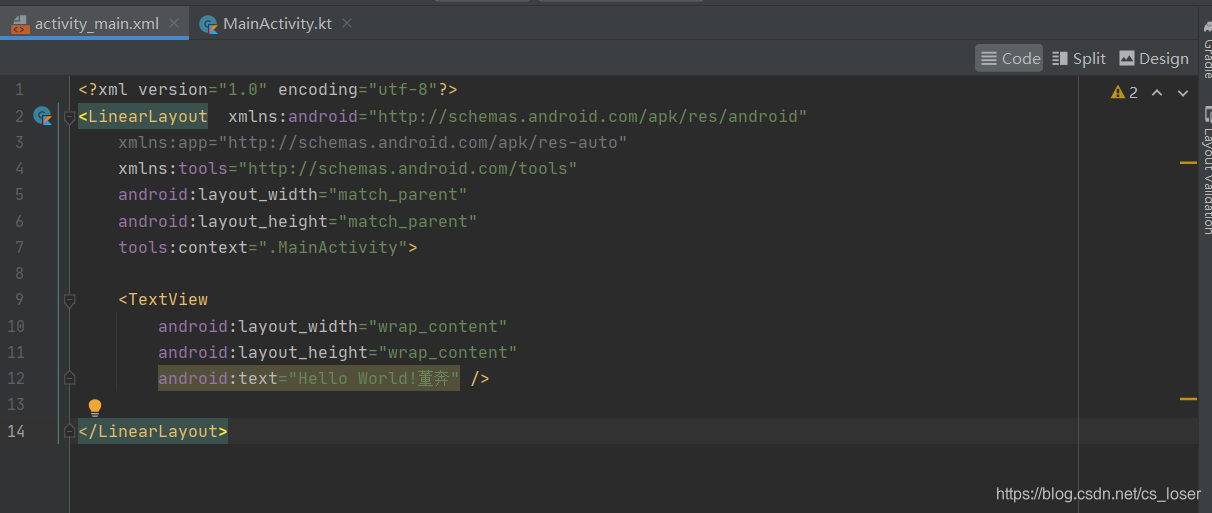Click ".MainActivity" value on line 7
The width and height of the screenshot is (1212, 513).
(x=333, y=247)
